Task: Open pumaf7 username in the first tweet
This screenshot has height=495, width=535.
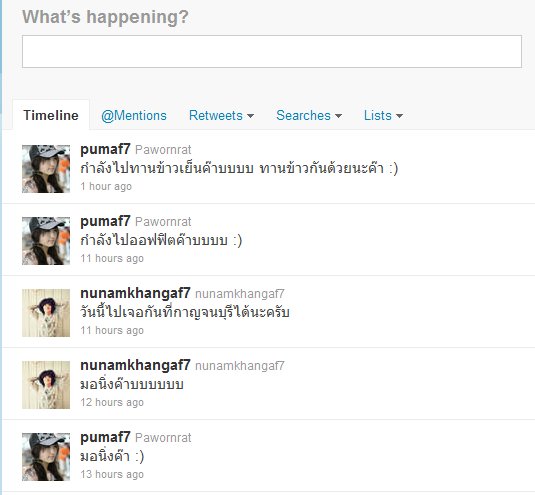Action: 105,149
